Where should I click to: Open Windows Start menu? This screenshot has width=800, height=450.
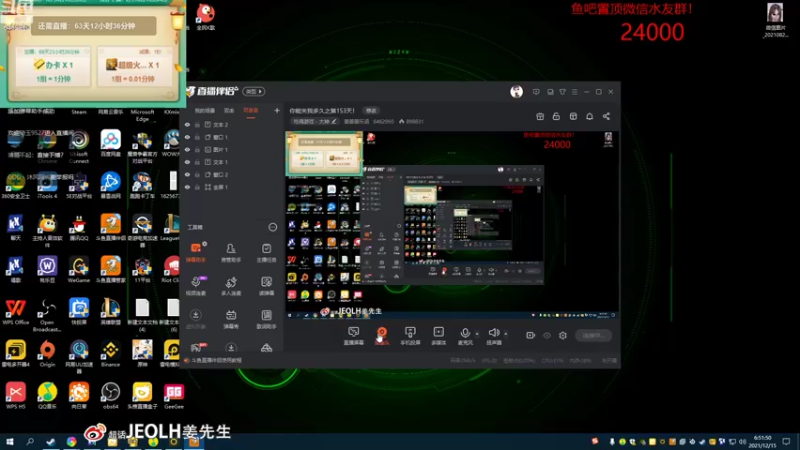tap(9, 442)
